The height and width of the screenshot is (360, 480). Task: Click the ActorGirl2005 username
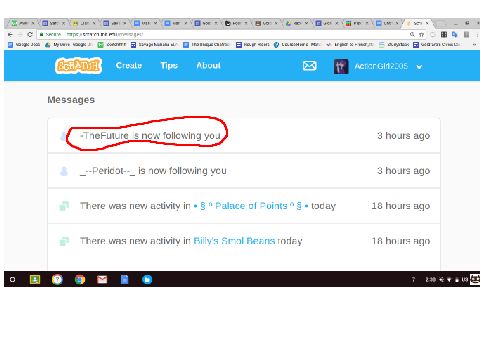pos(381,66)
